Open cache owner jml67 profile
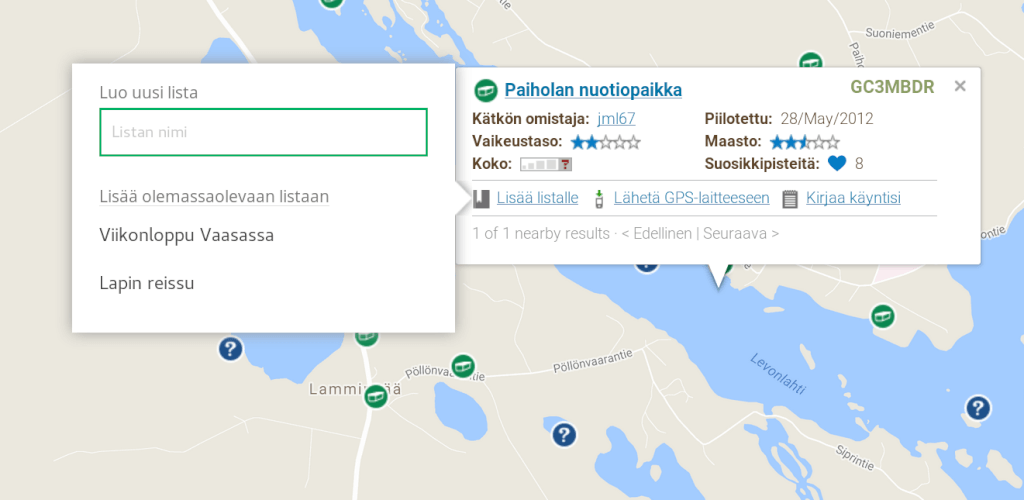This screenshot has height=500, width=1024. tap(616, 118)
